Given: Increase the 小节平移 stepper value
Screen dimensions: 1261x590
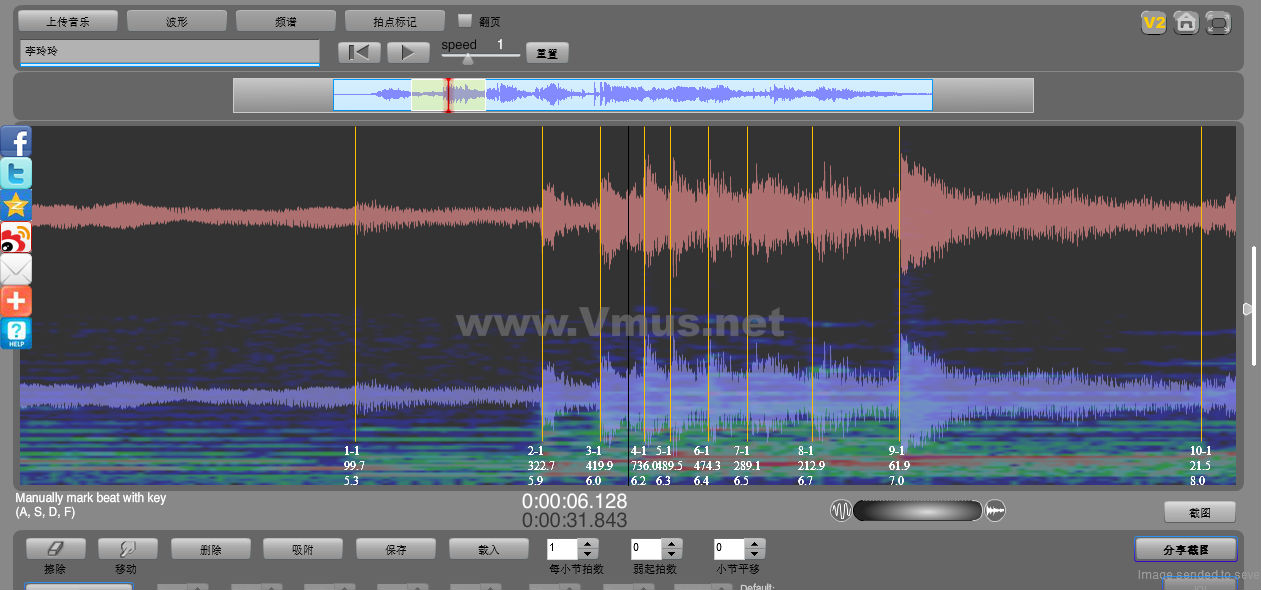Looking at the screenshot, I should point(756,544).
